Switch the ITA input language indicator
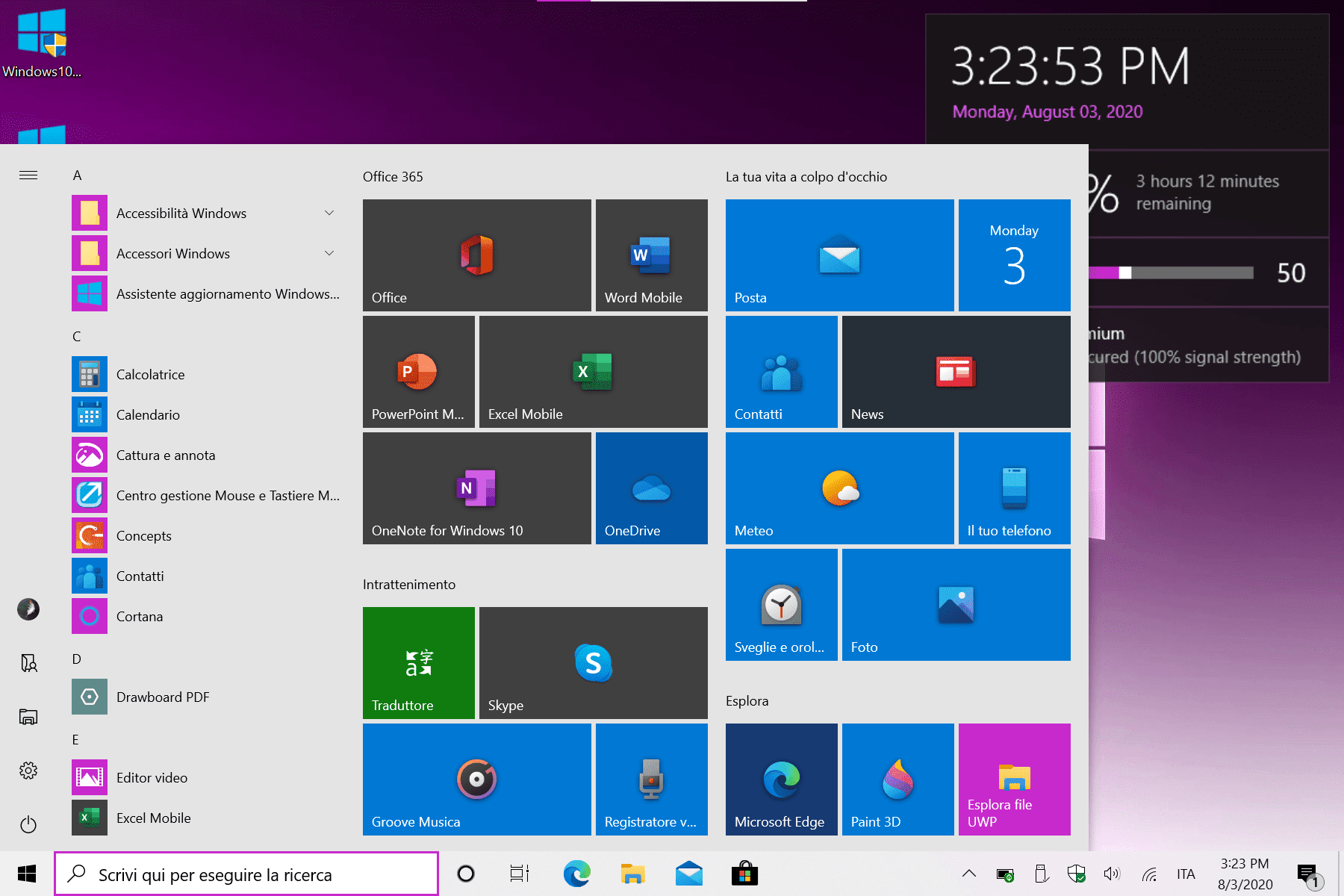The height and width of the screenshot is (896, 1344). [x=1186, y=874]
